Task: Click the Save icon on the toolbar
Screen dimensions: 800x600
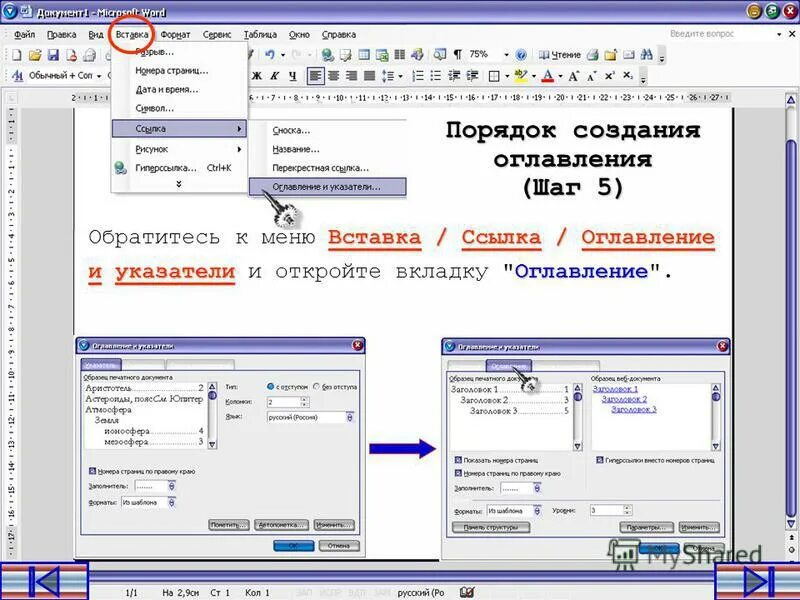Action: click(x=52, y=52)
